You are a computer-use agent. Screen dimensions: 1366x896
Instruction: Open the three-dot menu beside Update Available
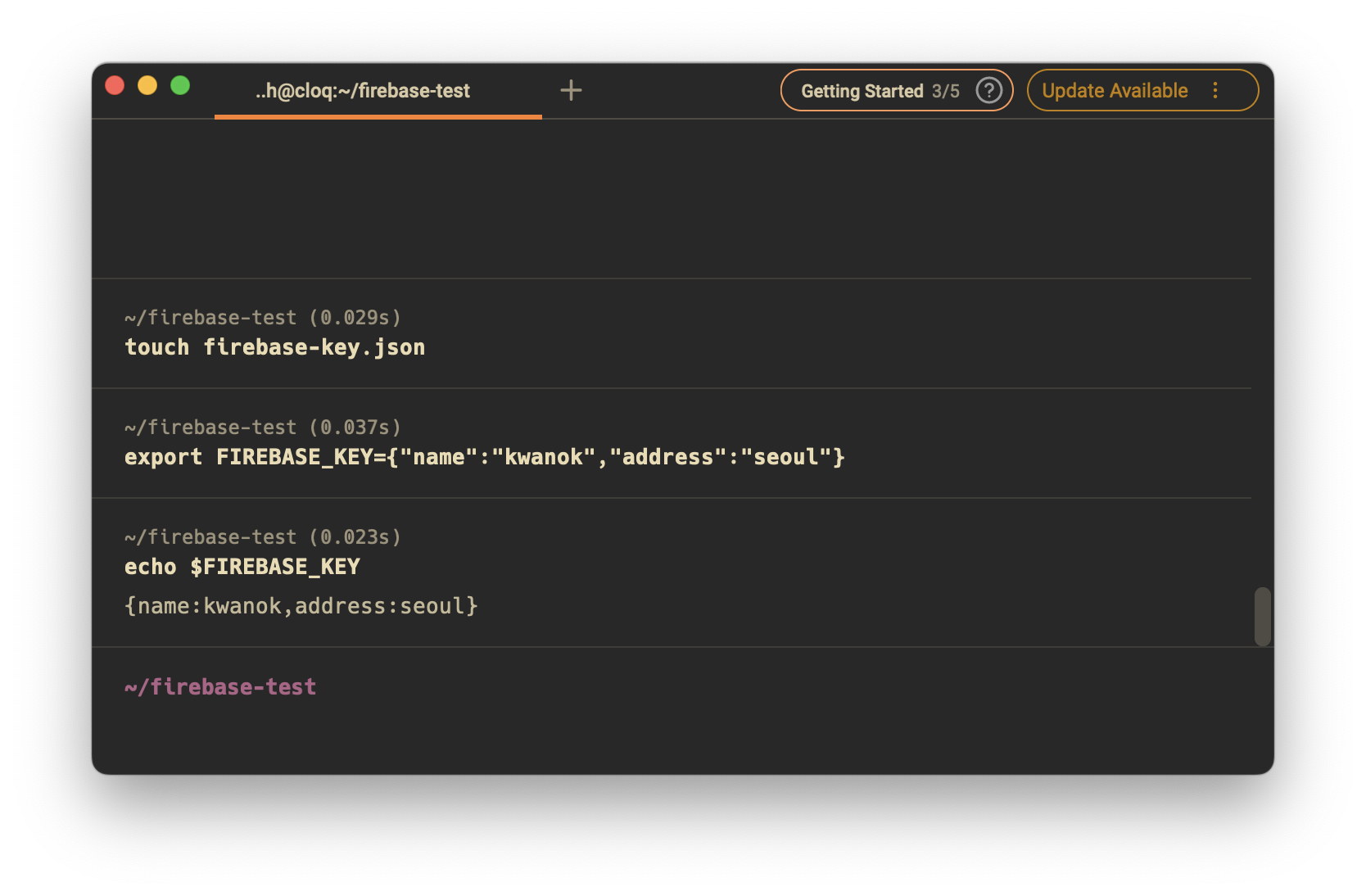pos(1215,90)
